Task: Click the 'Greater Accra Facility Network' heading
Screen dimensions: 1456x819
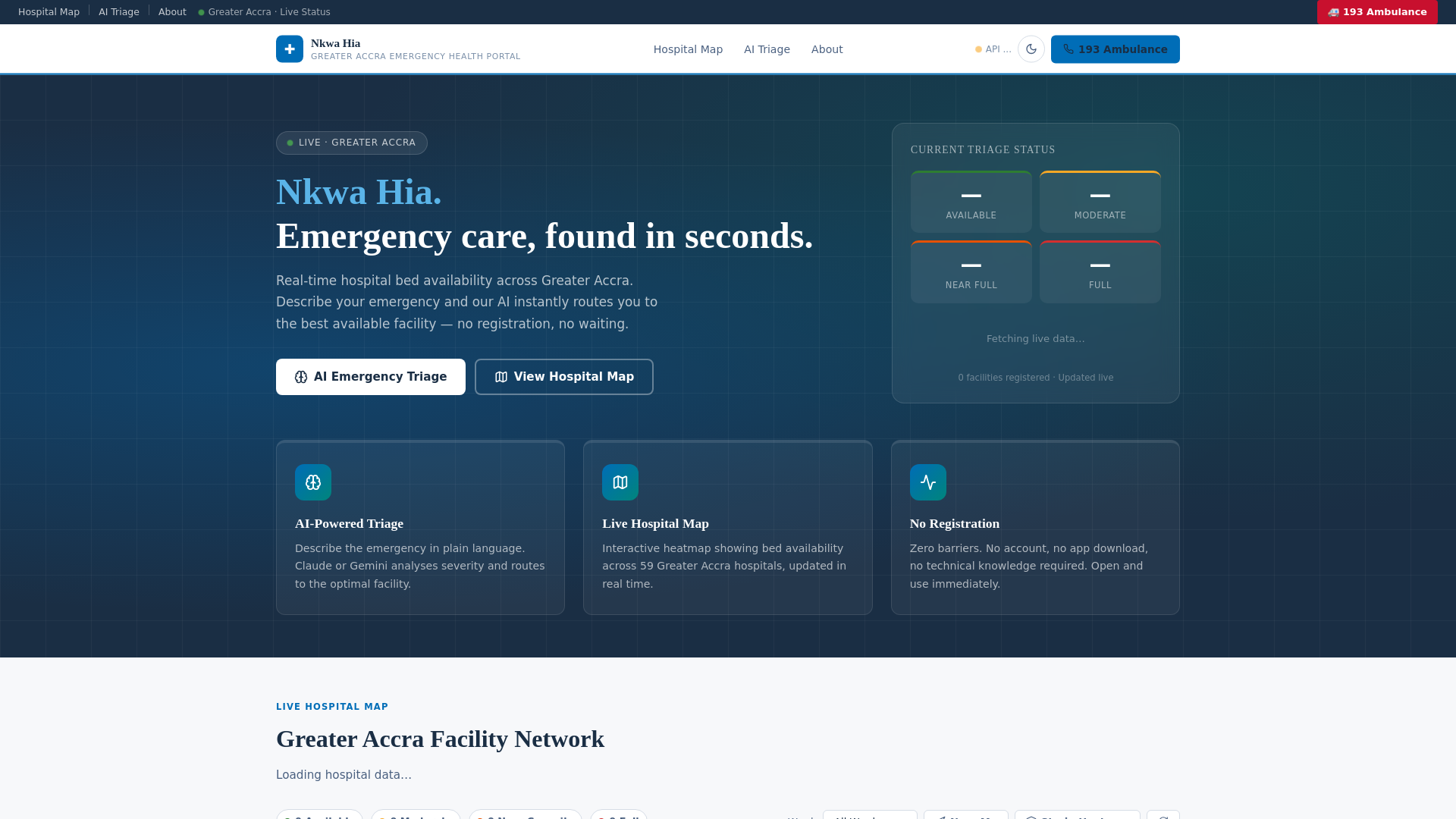Action: tap(440, 739)
